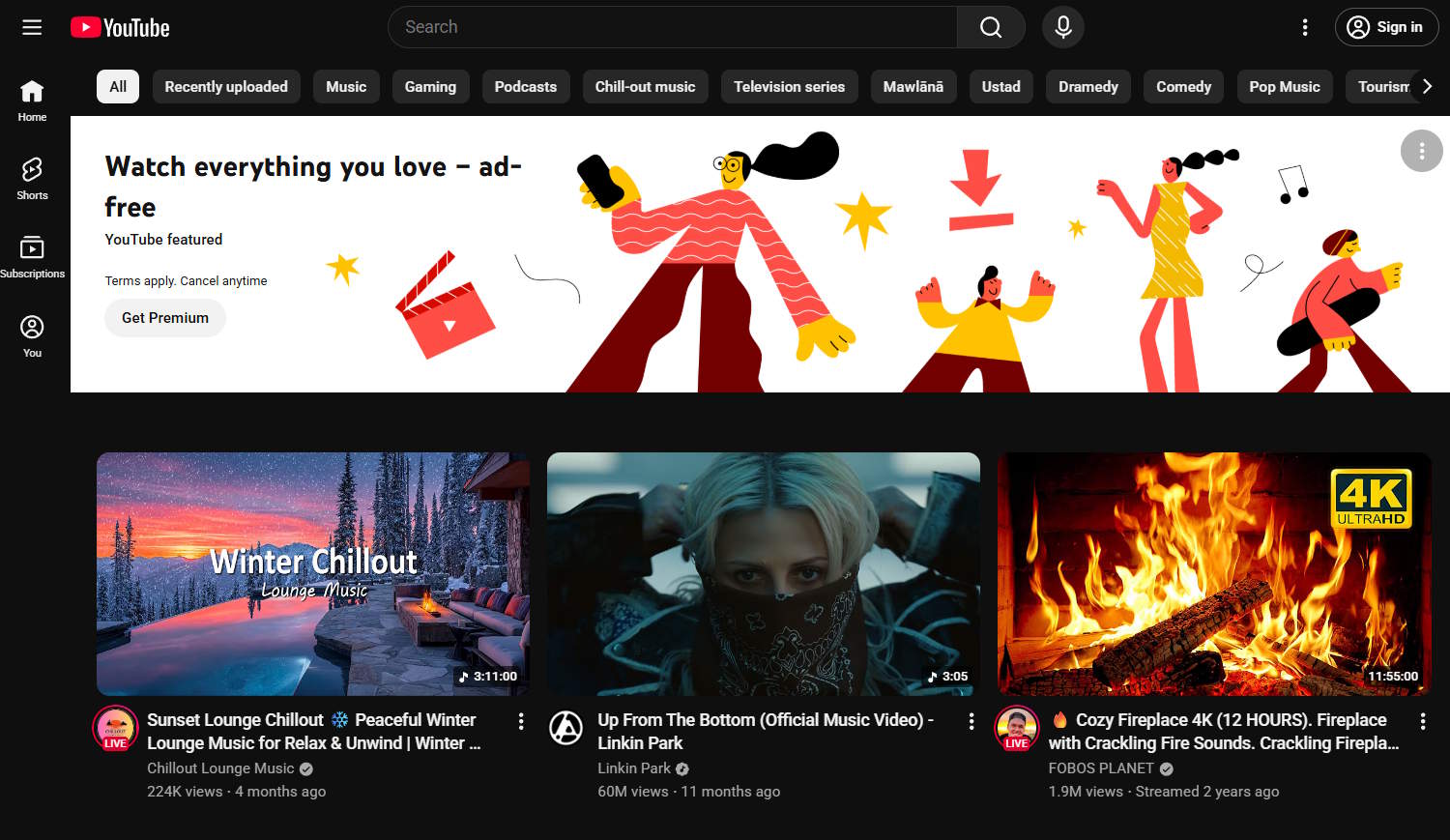Open Linkin Park channel avatar

566,728
